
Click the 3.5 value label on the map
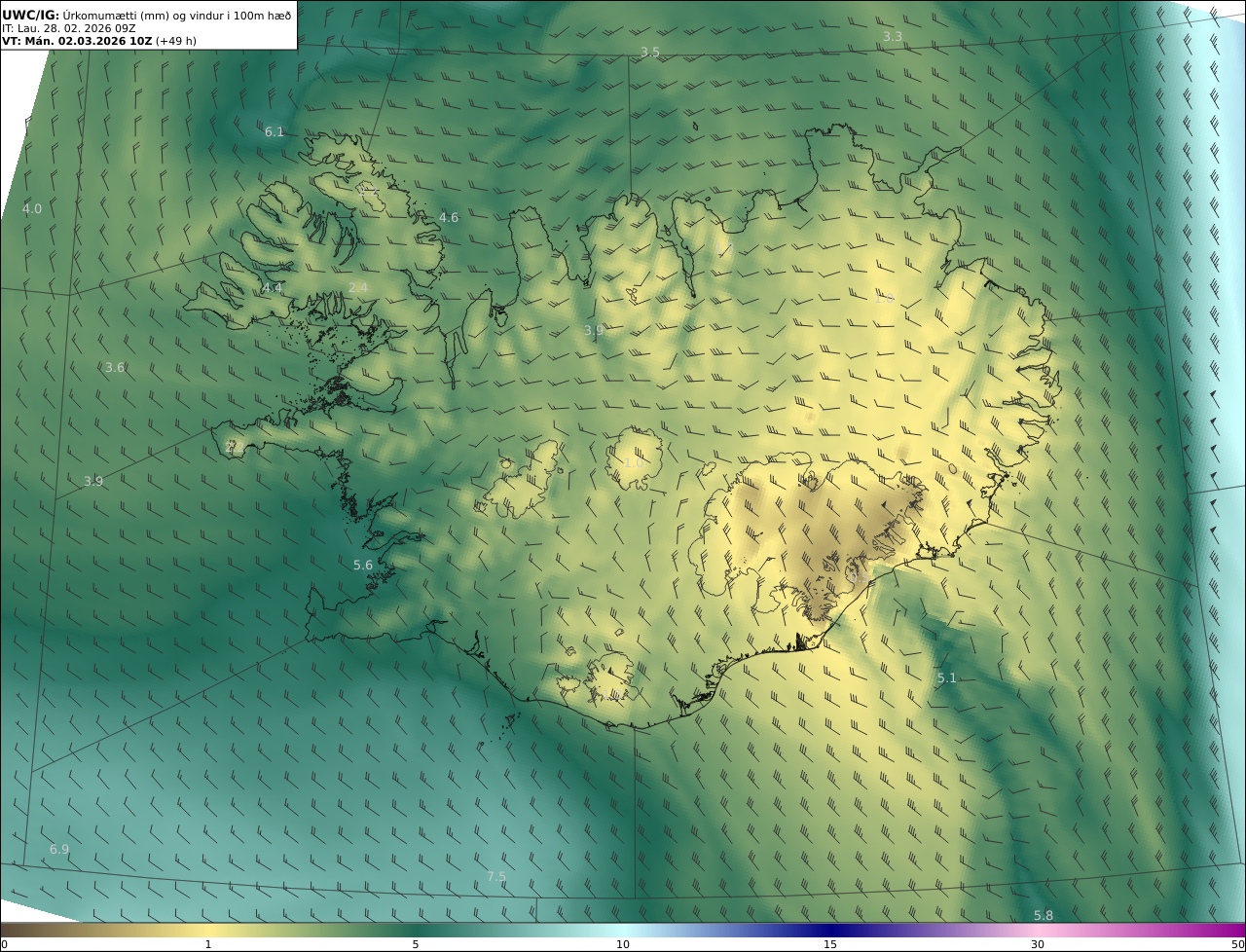coord(650,52)
